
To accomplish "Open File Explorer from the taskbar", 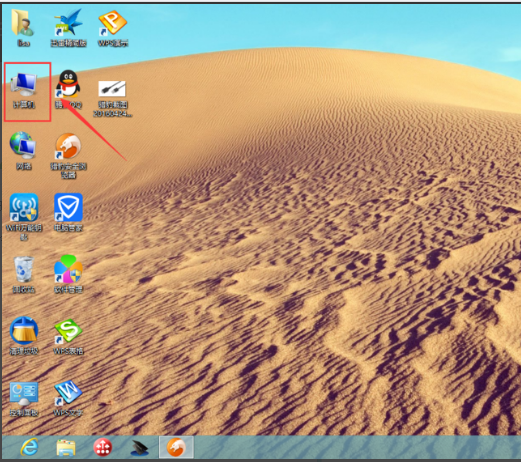I will 66,447.
